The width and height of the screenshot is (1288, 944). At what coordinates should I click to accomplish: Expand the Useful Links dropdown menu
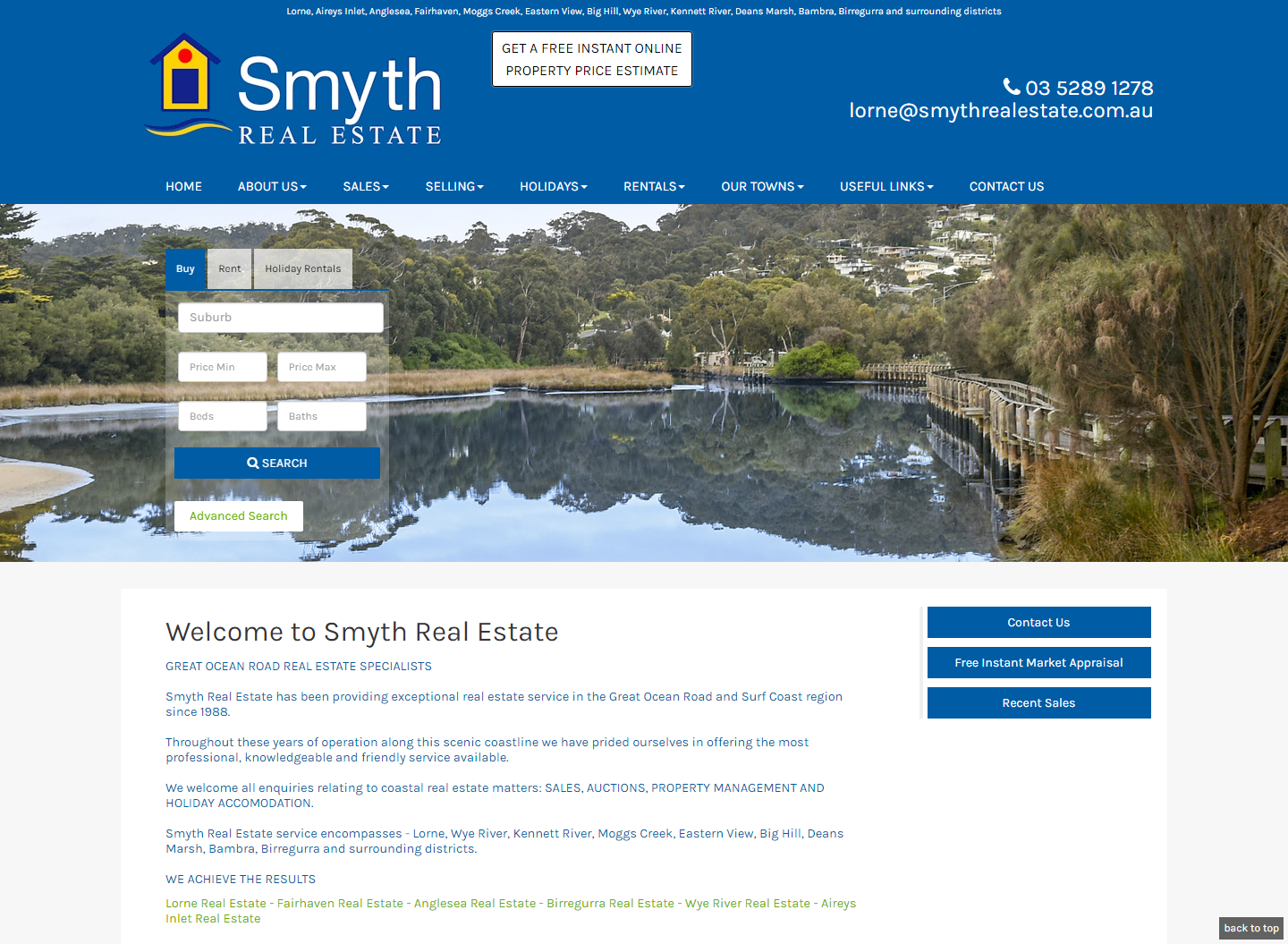pos(886,186)
